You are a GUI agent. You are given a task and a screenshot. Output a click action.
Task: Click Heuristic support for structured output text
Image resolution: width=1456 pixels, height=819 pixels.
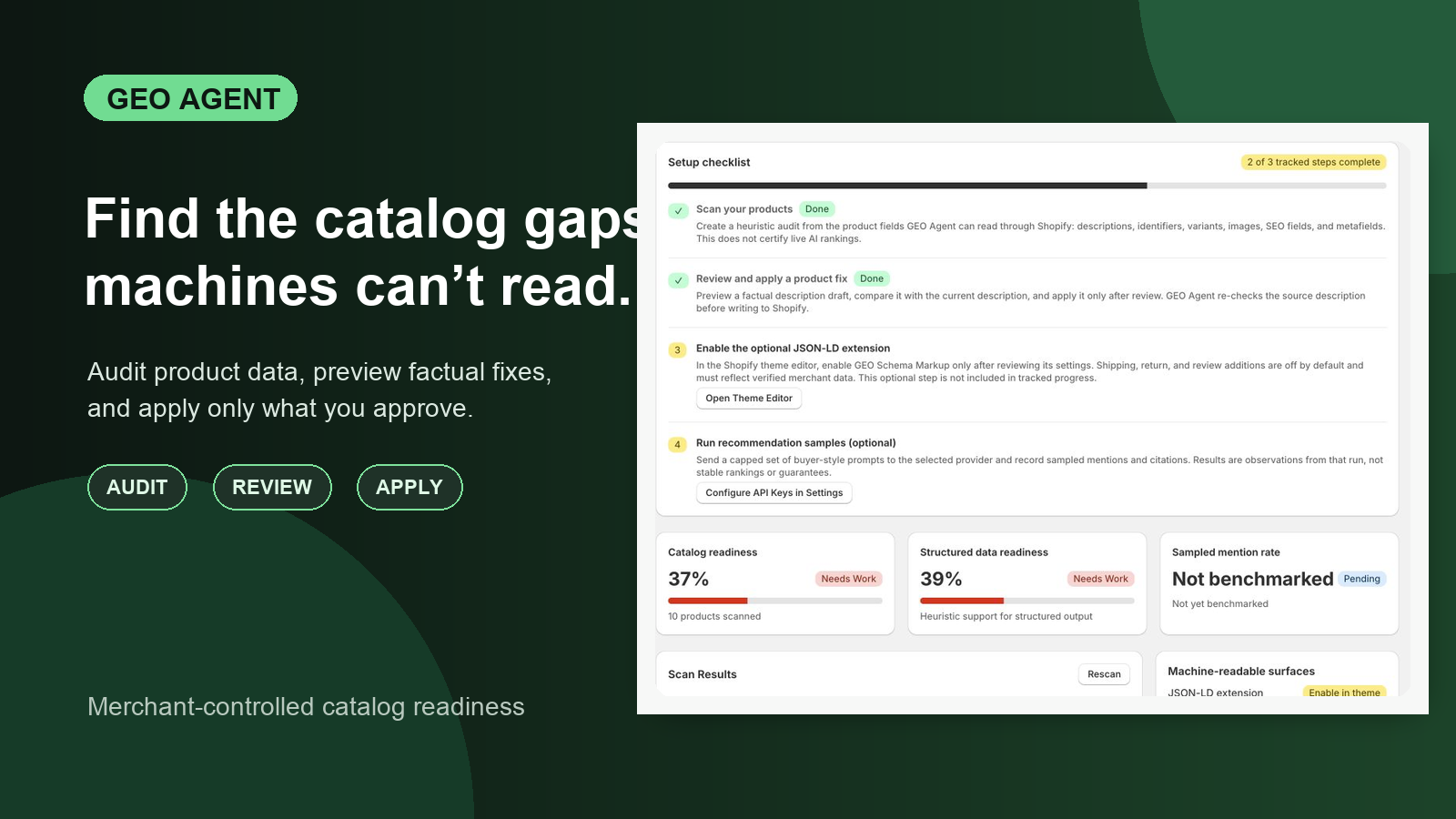coord(1006,616)
